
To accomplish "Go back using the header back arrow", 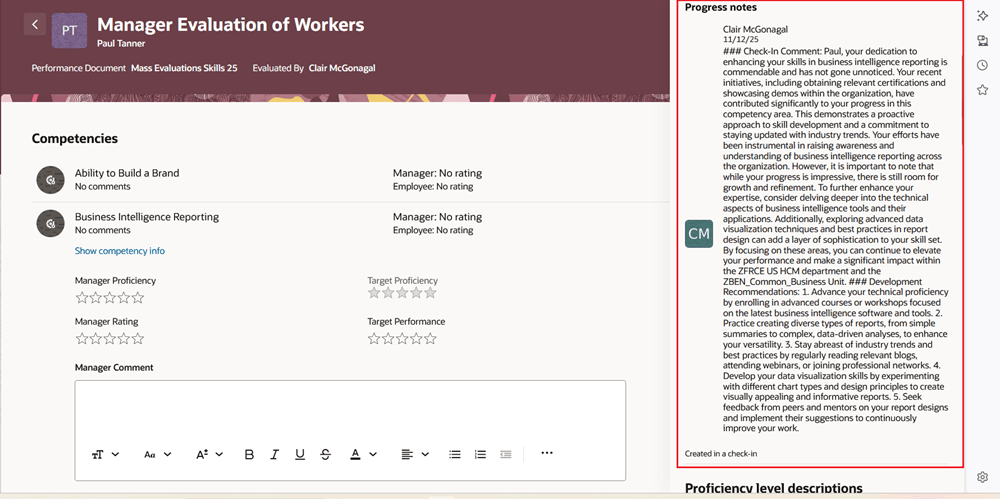I will click(x=35, y=24).
